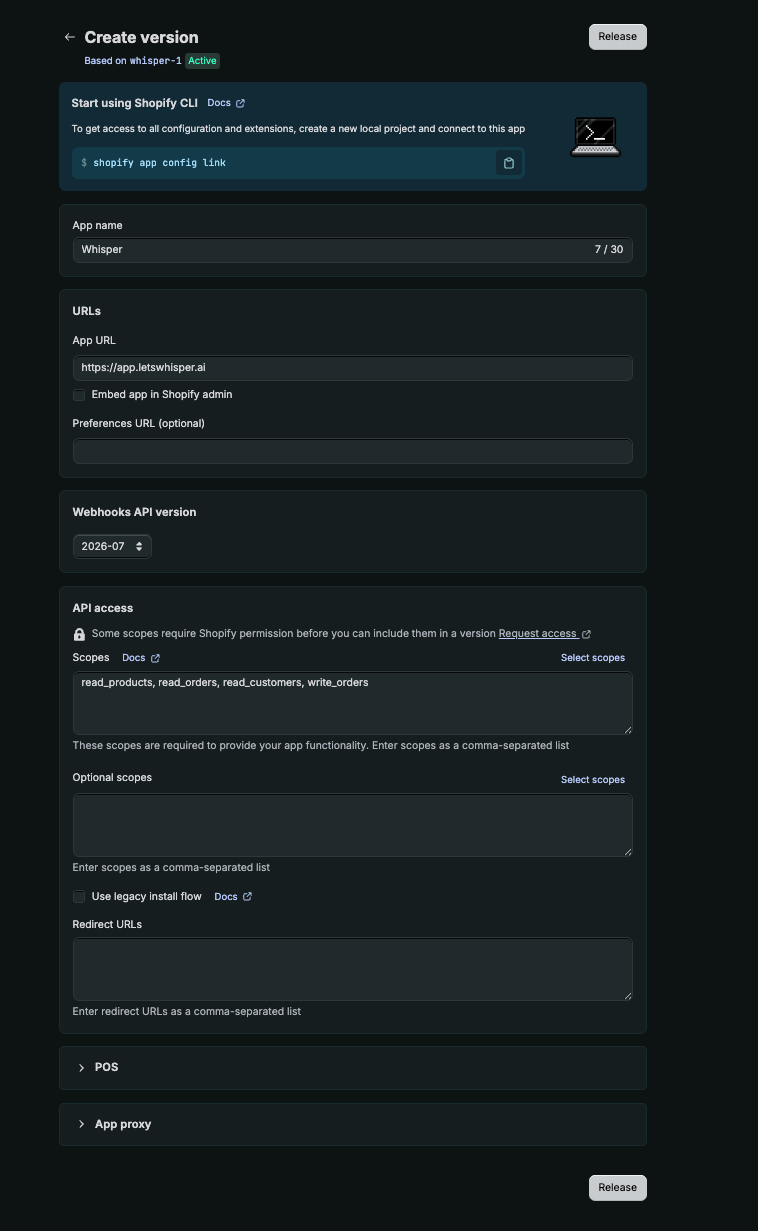This screenshot has height=1231, width=758.
Task: Click the Optional scopes text area
Action: [353, 825]
